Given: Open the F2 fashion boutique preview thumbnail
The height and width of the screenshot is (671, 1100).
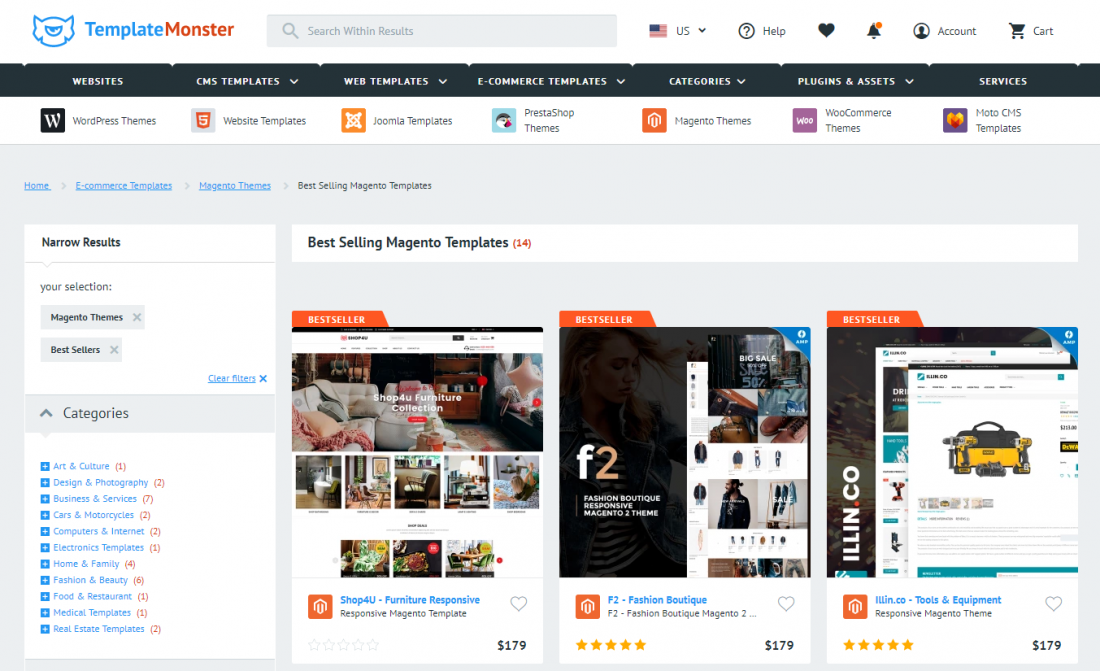Looking at the screenshot, I should pyautogui.click(x=685, y=452).
